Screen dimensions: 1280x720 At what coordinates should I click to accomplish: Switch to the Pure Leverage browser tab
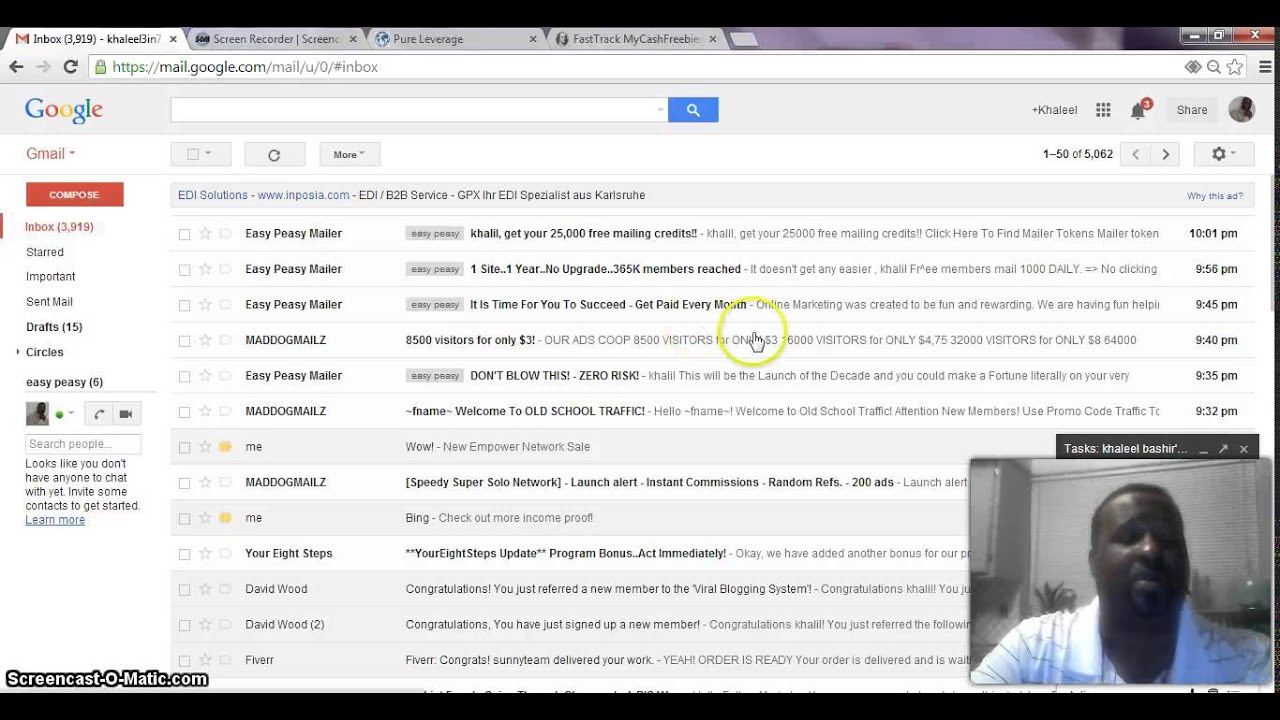(x=455, y=39)
